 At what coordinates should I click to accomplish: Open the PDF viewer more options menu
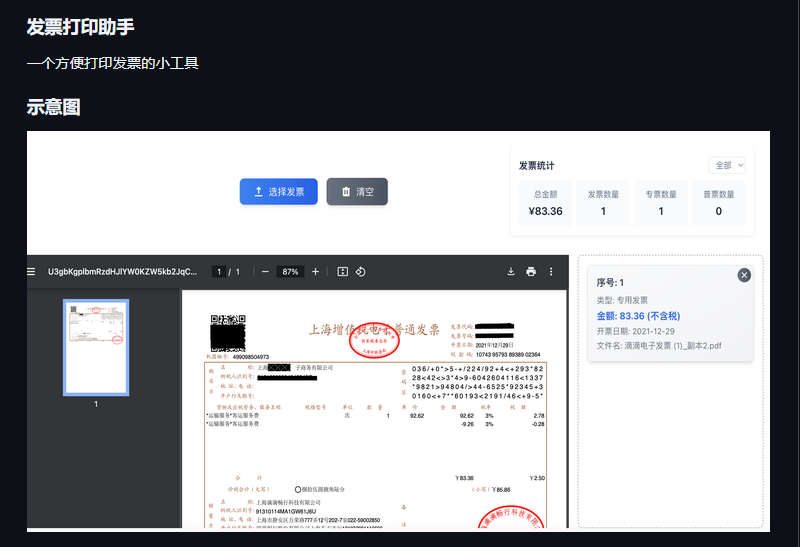(x=551, y=271)
